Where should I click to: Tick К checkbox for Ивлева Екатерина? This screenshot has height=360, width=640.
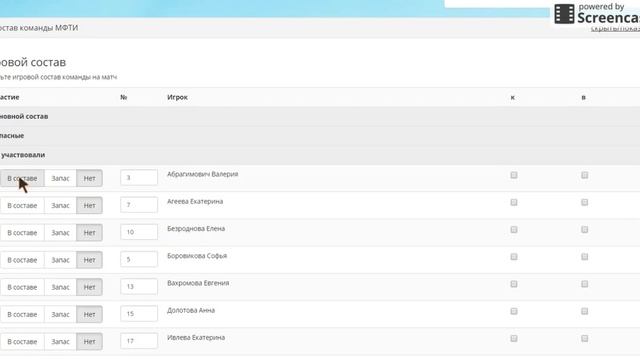click(x=514, y=339)
